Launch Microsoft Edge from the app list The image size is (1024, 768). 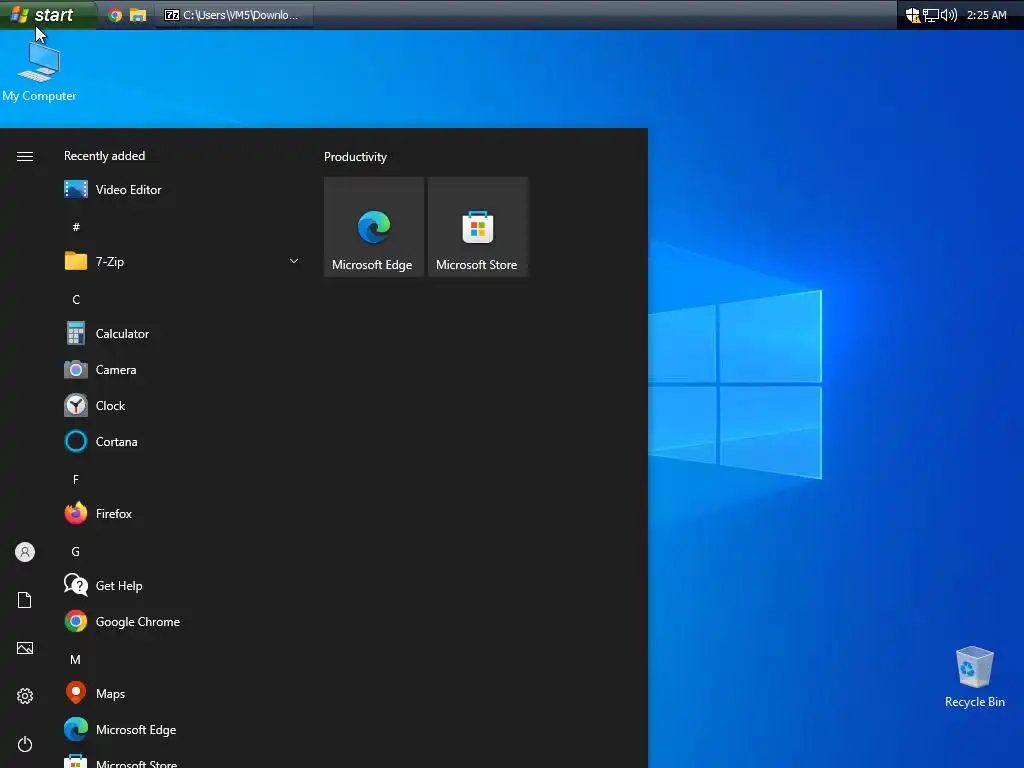coord(183,729)
